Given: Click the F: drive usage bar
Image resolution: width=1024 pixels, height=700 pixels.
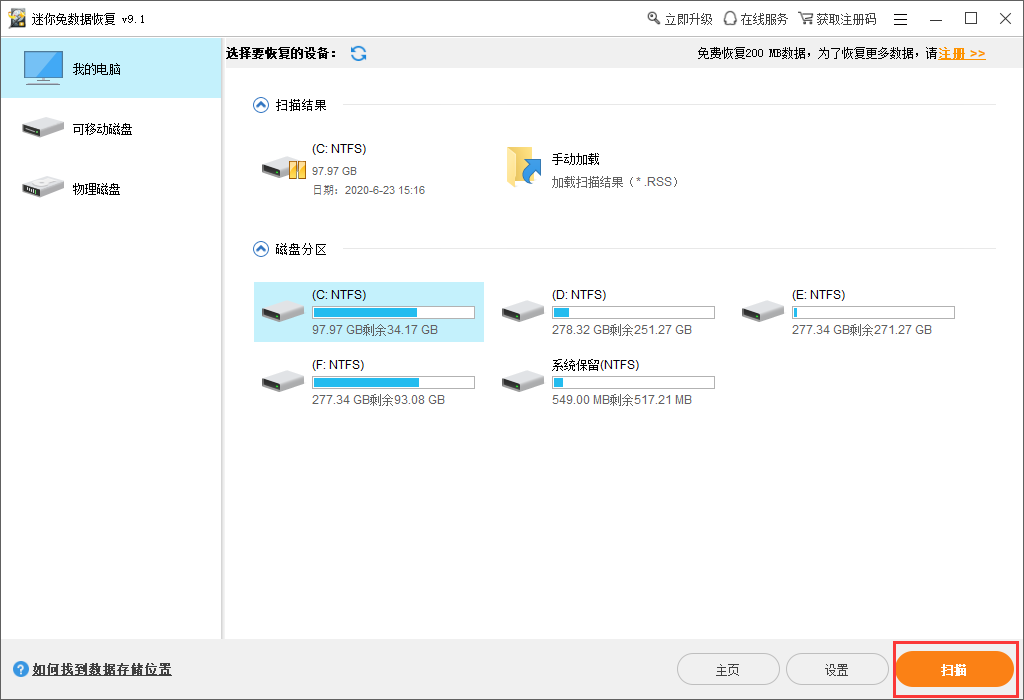Looking at the screenshot, I should 393,383.
